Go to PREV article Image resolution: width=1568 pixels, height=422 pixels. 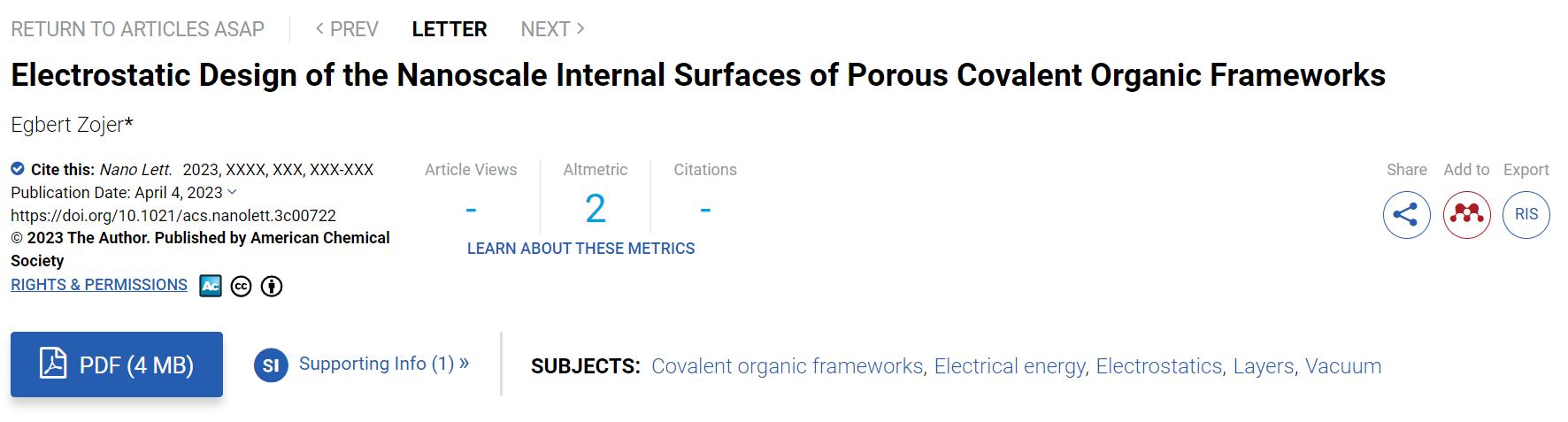coord(347,29)
